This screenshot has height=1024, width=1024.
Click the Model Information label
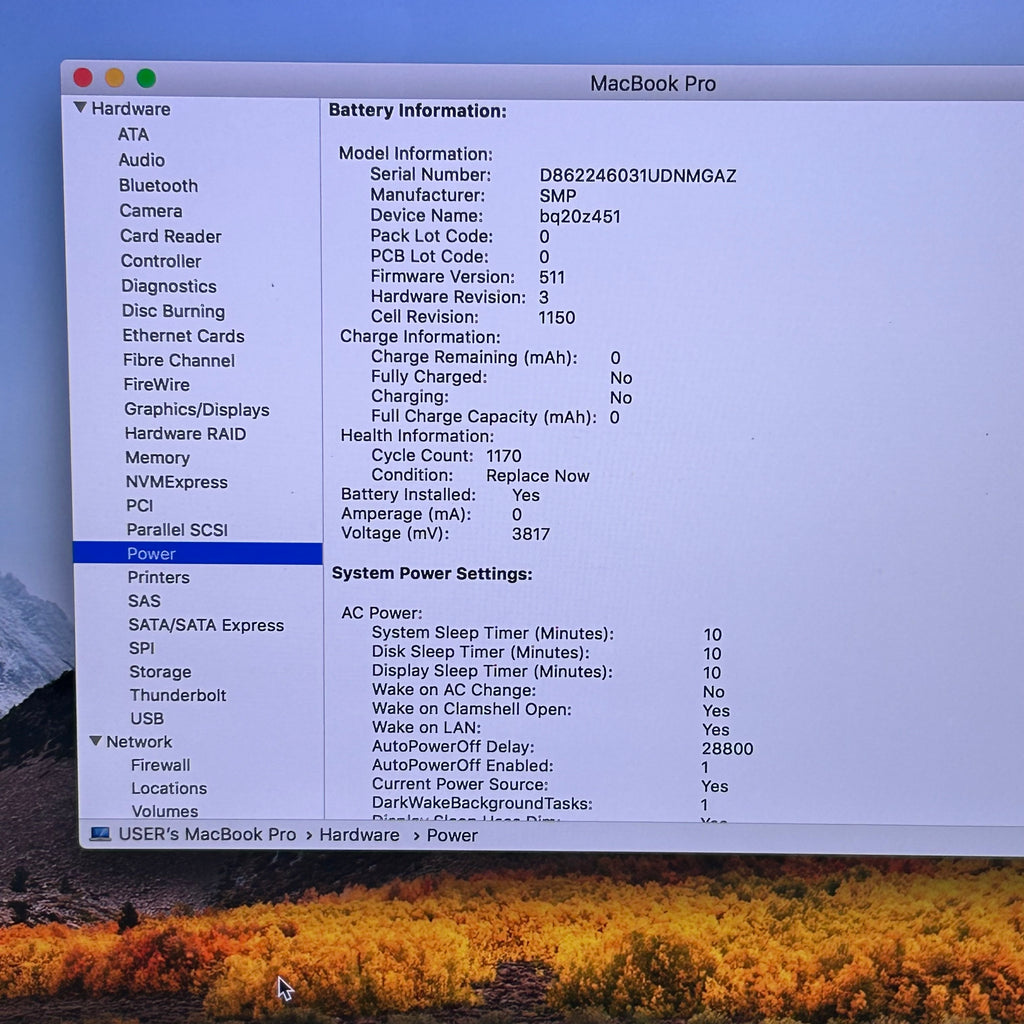point(415,154)
